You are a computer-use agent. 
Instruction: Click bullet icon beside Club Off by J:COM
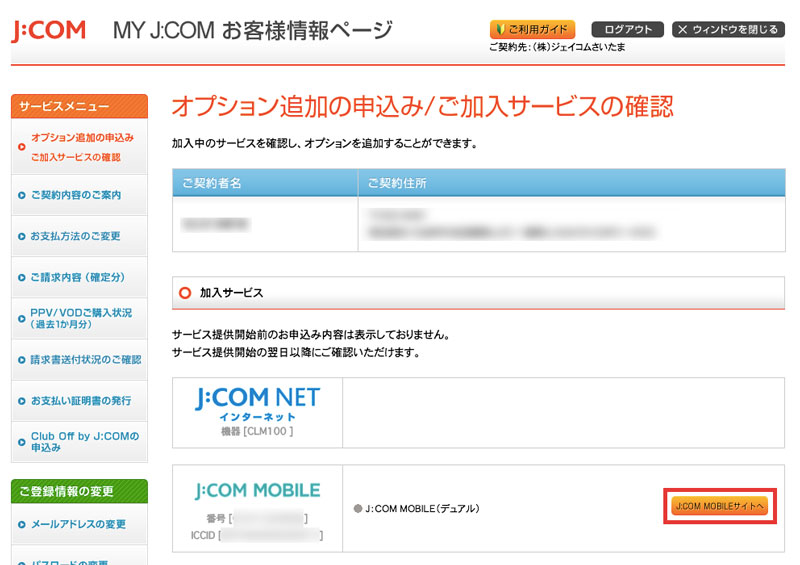(21, 442)
